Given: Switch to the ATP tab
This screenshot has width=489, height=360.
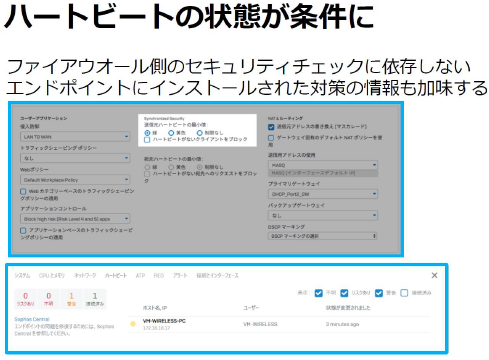Looking at the screenshot, I should pos(140,275).
